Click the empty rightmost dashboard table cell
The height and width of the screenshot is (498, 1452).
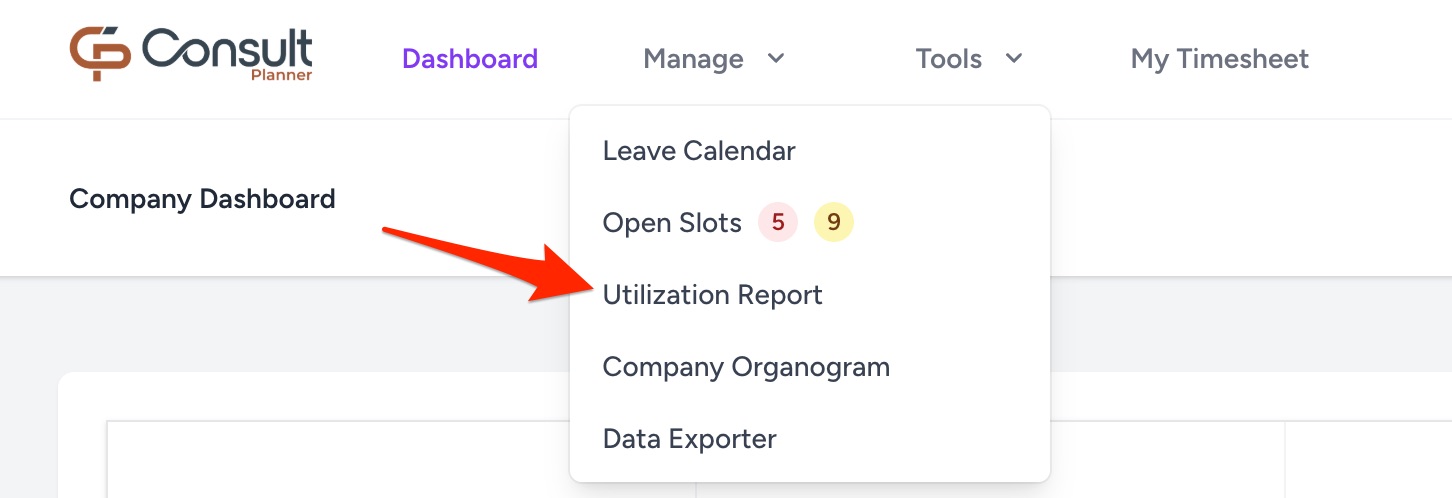pyautogui.click(x=1366, y=460)
